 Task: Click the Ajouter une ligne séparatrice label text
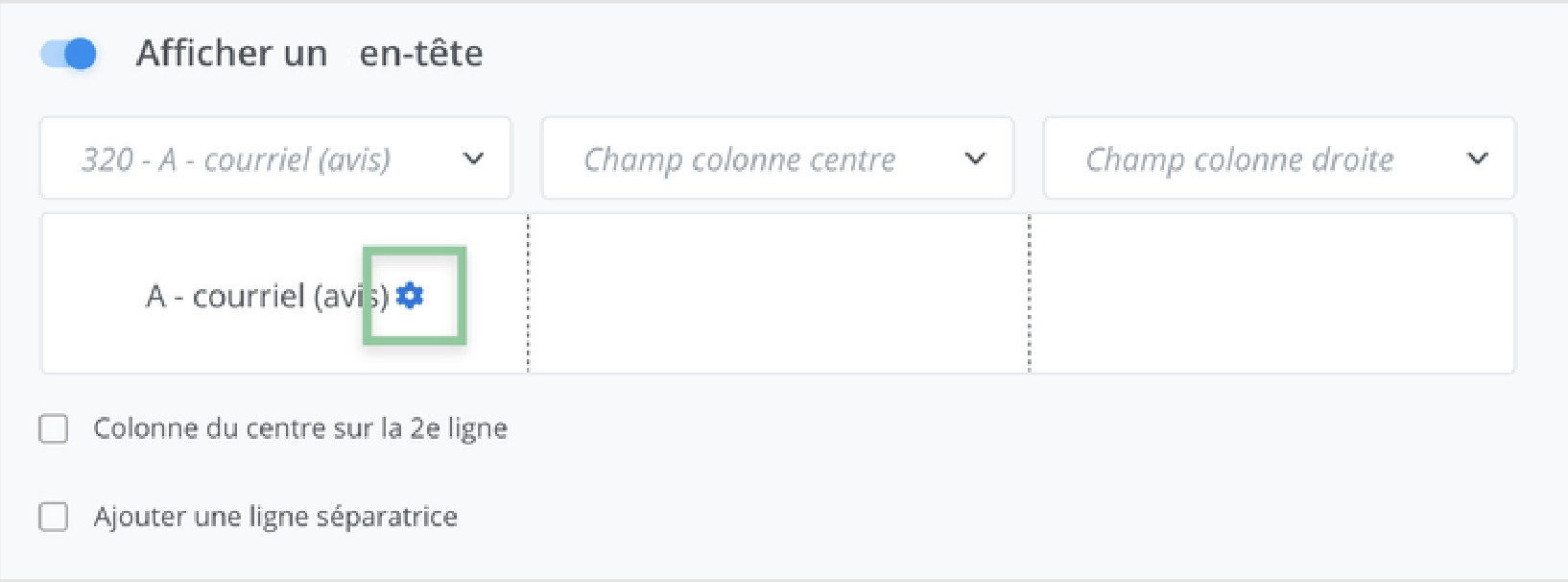click(275, 517)
